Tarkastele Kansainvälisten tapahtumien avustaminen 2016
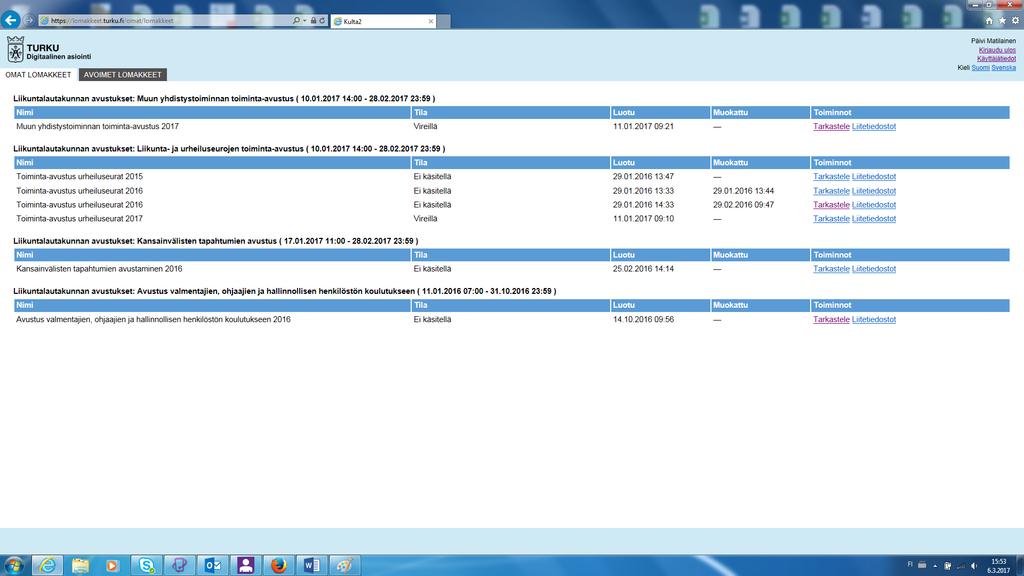Viewport: 1024px width, 576px height. [x=831, y=269]
